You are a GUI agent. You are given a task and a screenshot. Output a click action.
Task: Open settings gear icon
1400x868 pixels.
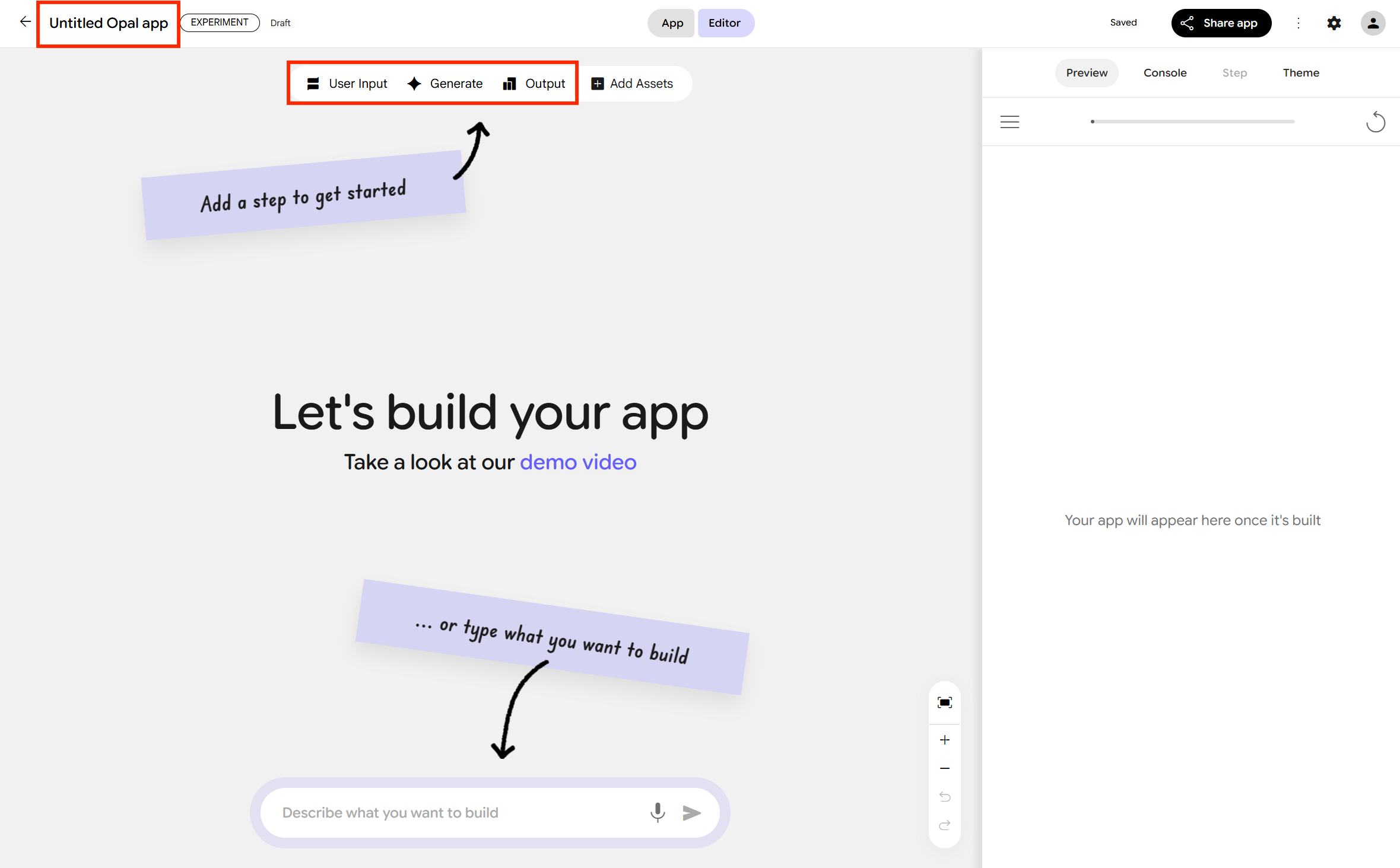tap(1334, 23)
